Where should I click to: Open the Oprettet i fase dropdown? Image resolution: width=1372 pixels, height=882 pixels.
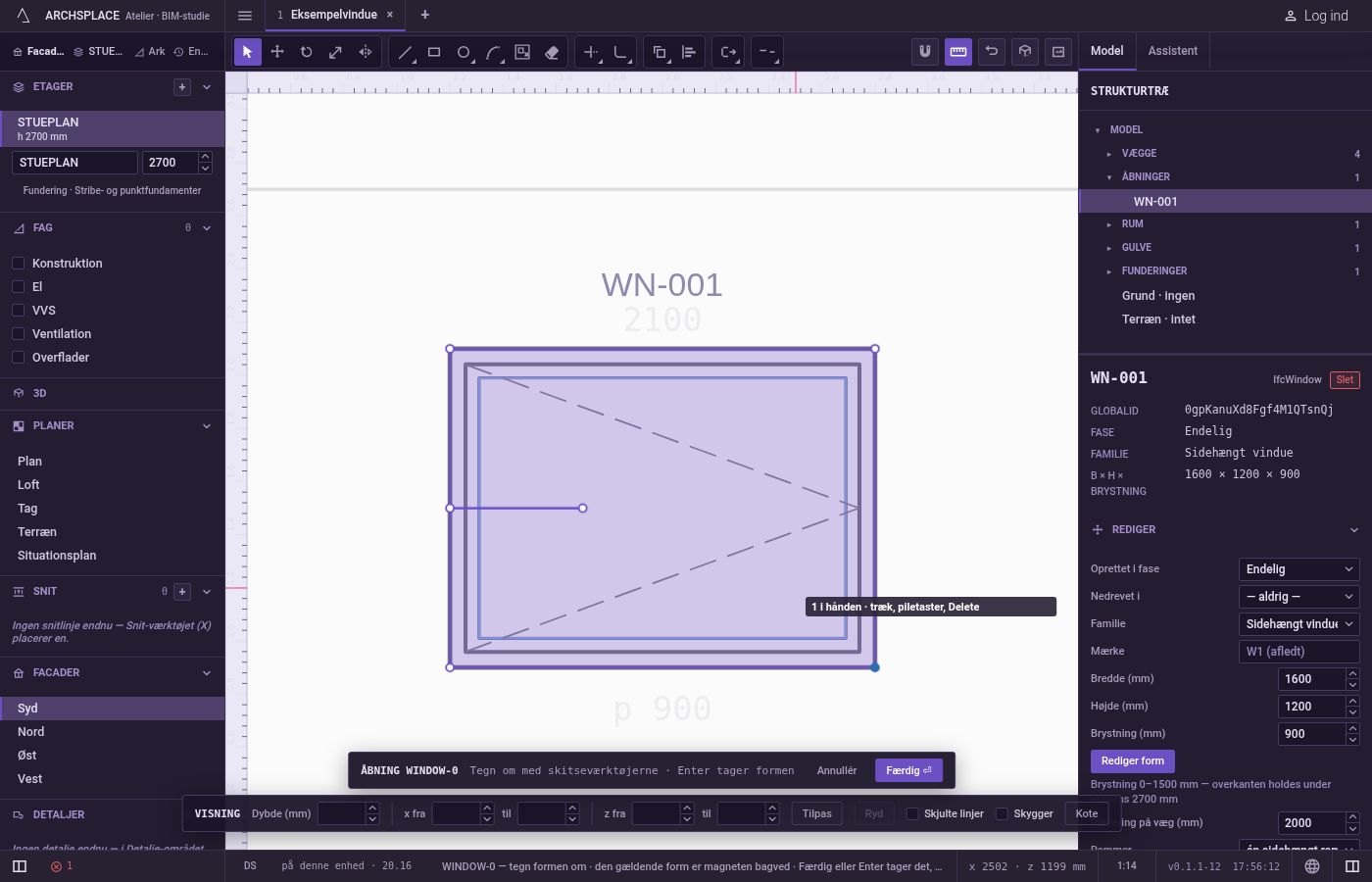point(1299,569)
